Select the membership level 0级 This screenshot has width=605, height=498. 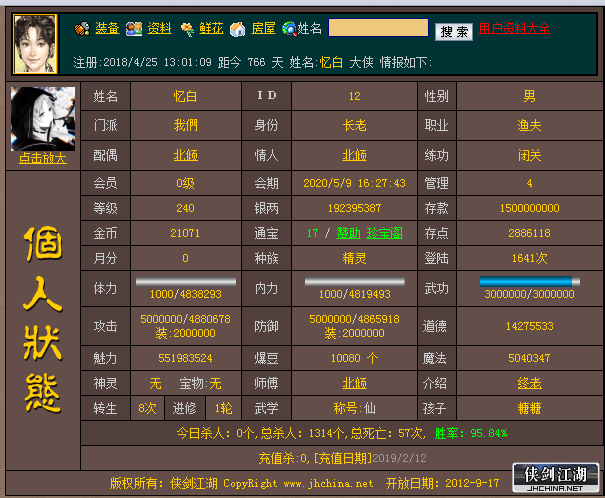[186, 183]
